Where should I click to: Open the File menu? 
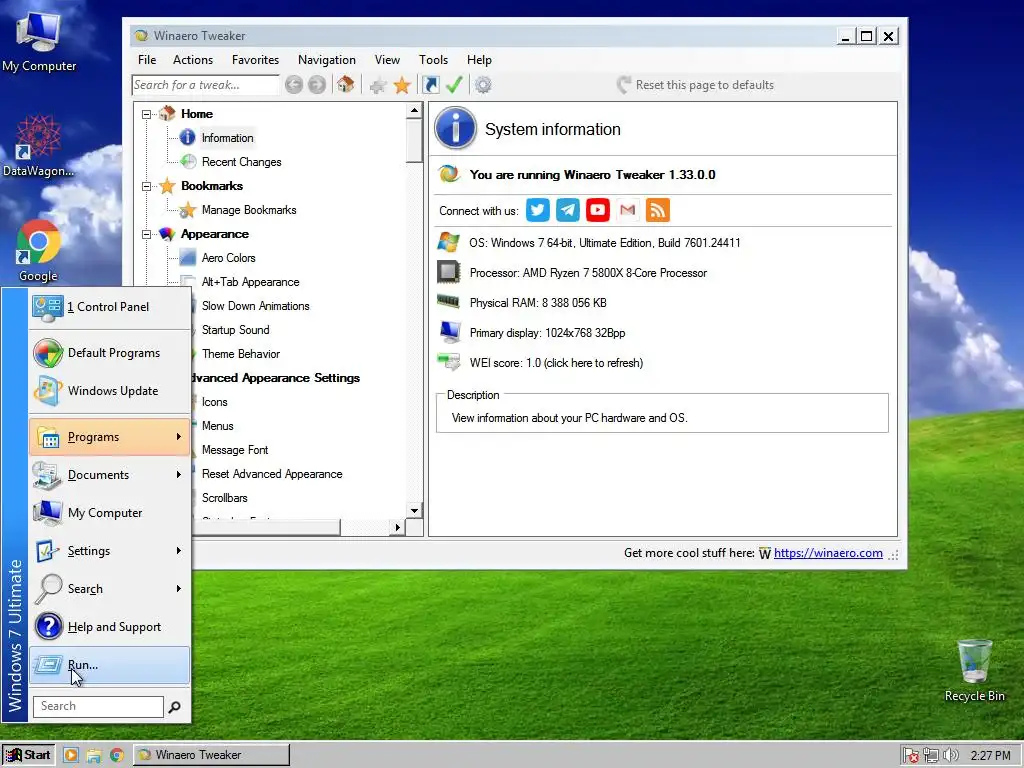(x=147, y=60)
